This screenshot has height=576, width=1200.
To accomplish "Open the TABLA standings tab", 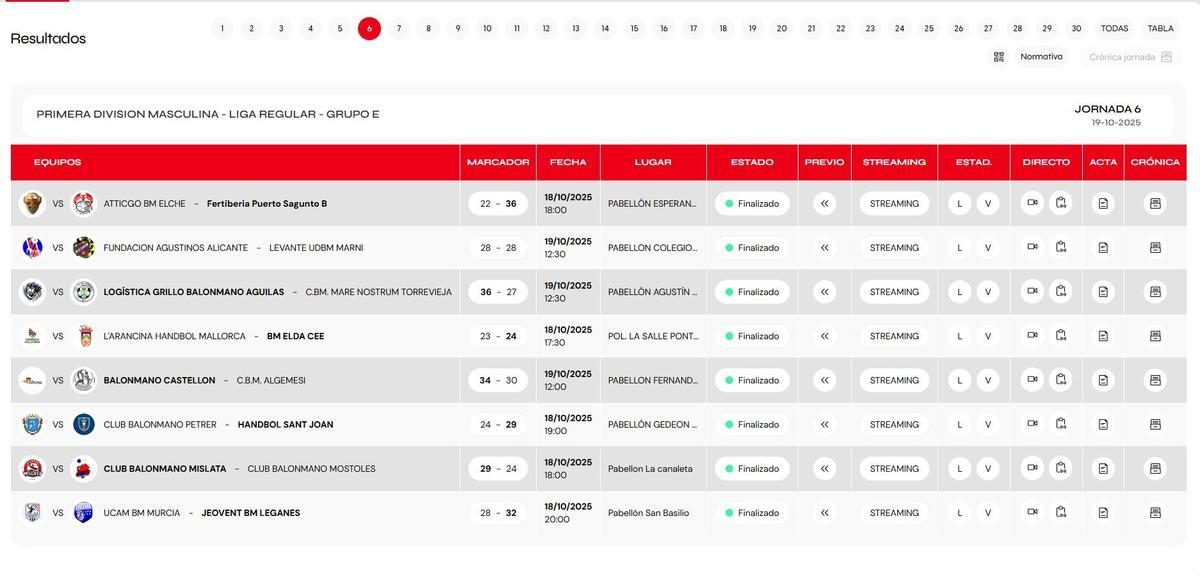I will [1160, 29].
